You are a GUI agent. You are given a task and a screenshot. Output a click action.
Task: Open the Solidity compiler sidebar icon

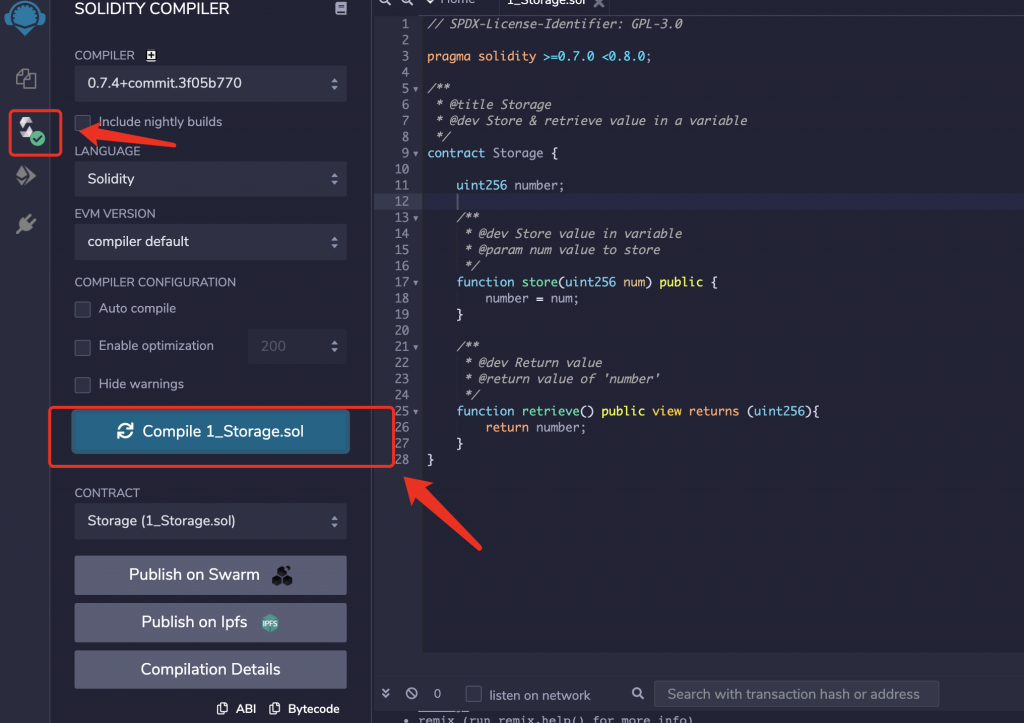point(31,131)
